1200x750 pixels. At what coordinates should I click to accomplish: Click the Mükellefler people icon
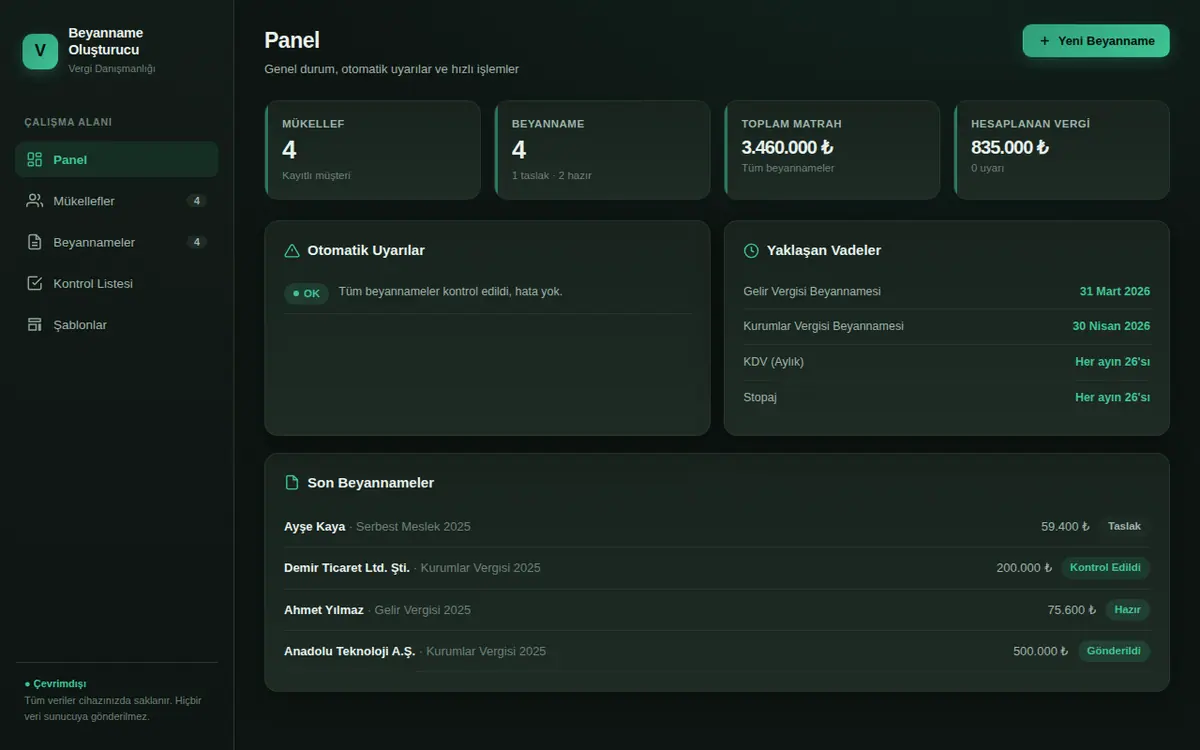tap(35, 201)
